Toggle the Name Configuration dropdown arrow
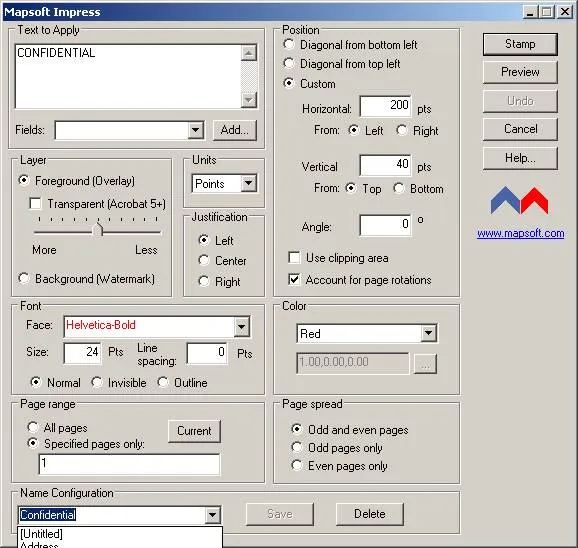 (213, 515)
